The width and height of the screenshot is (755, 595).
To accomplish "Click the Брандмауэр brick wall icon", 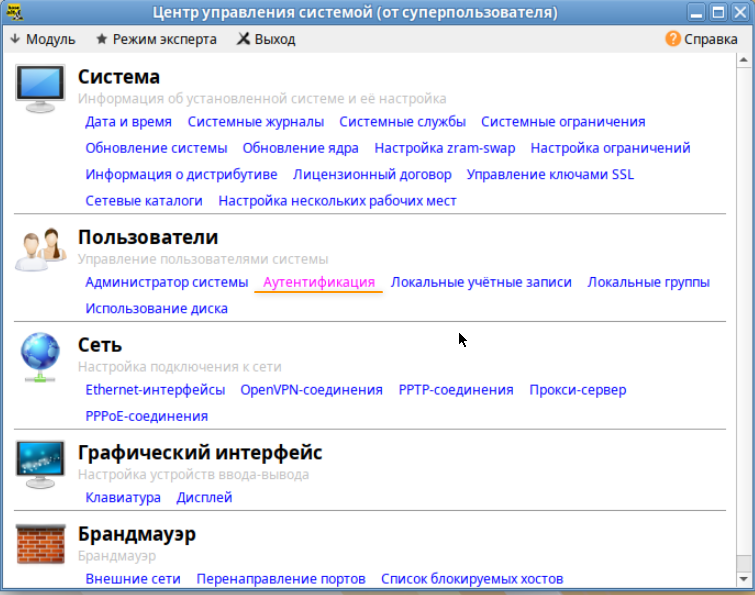I will [x=40, y=544].
